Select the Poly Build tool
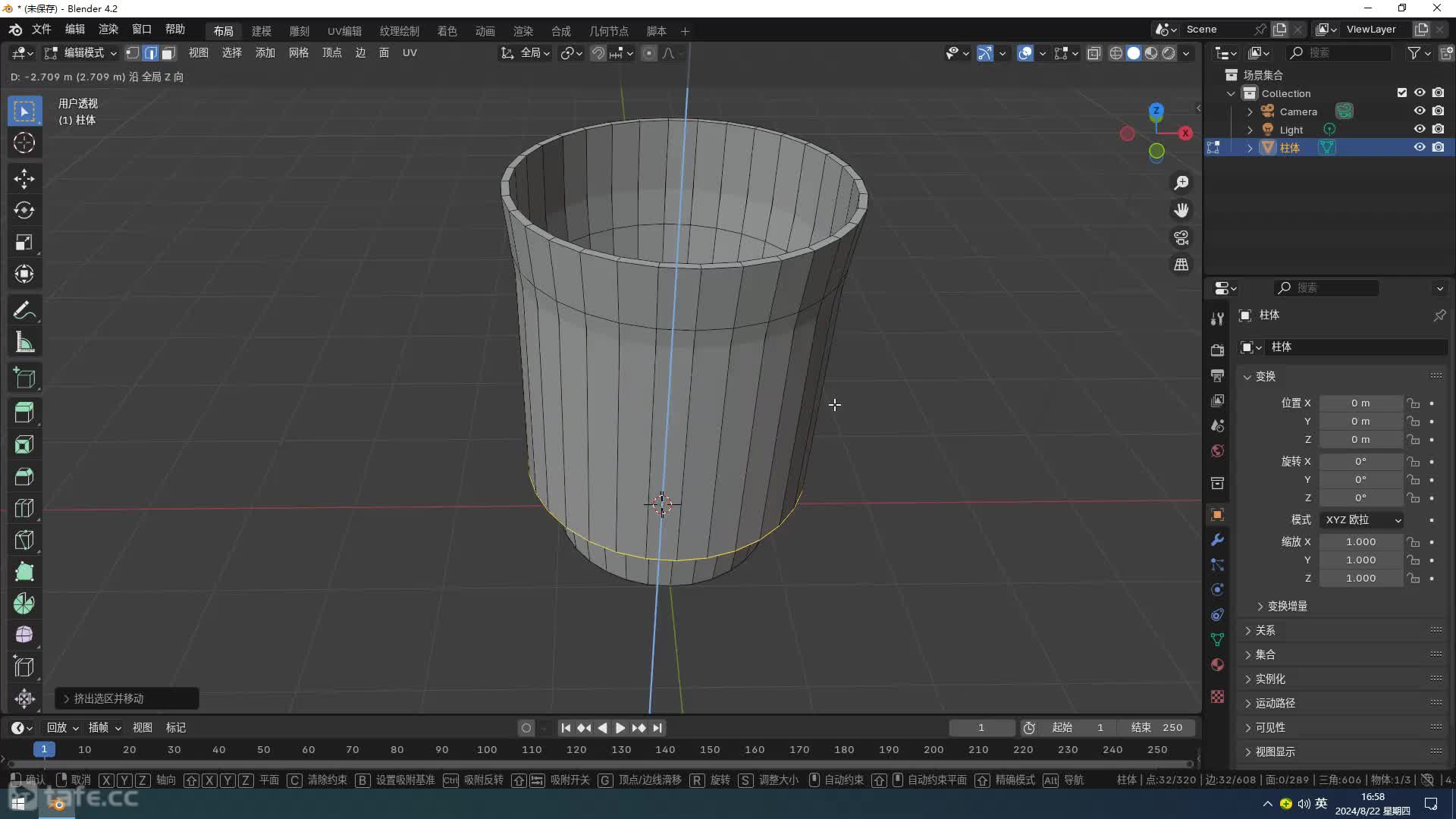The width and height of the screenshot is (1456, 819). 24,573
